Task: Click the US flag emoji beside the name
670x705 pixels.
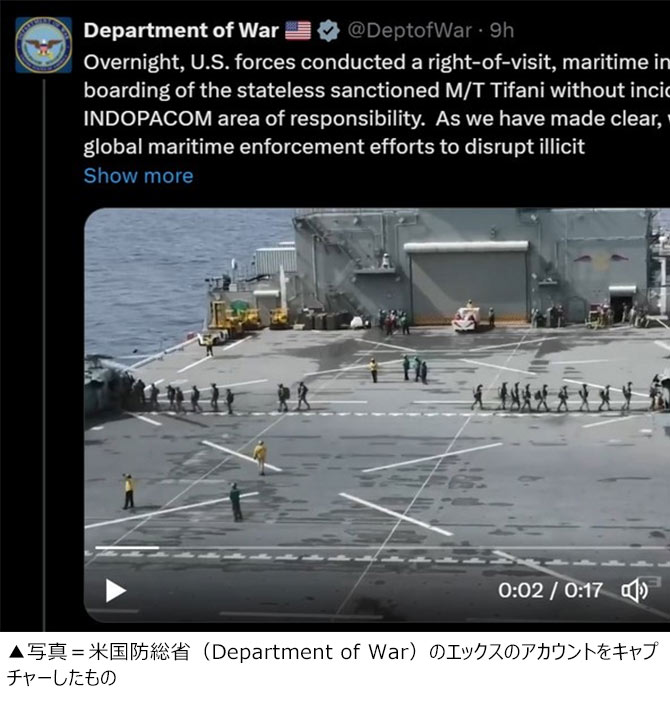Action: 298,31
